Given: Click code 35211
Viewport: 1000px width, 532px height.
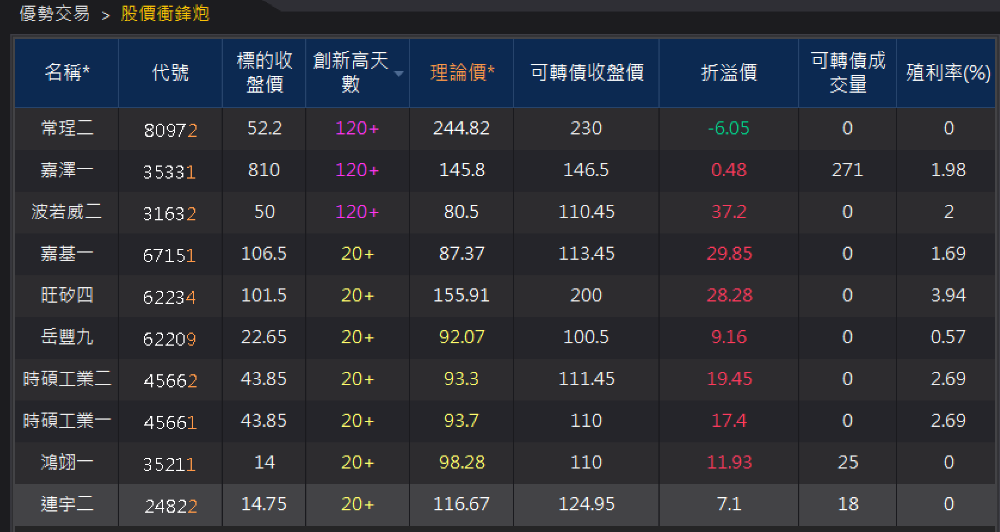Looking at the screenshot, I should 170,464.
